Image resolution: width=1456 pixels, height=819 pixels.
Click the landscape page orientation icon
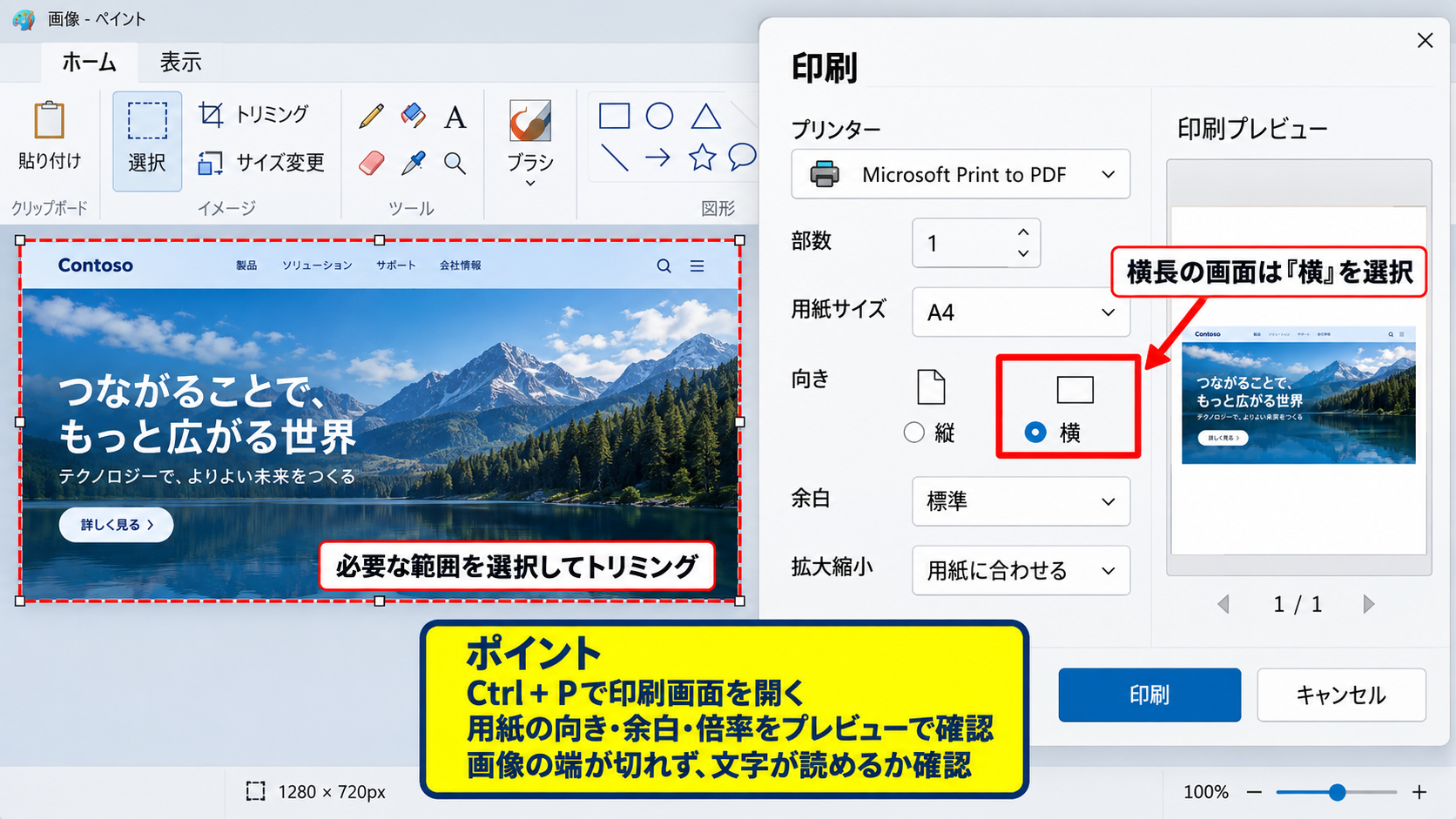tap(1075, 390)
